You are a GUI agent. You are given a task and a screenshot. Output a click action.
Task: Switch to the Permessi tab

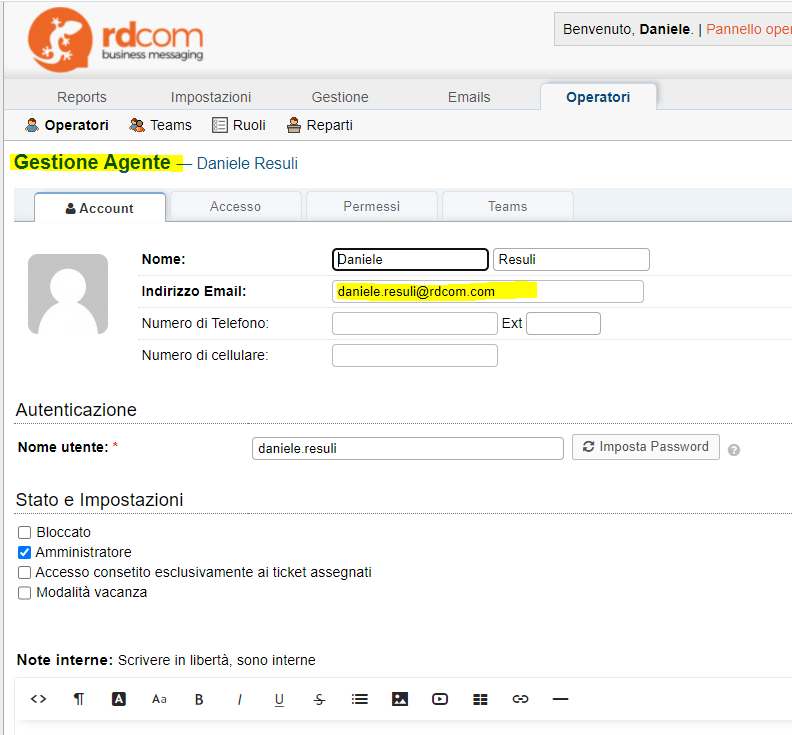371,206
